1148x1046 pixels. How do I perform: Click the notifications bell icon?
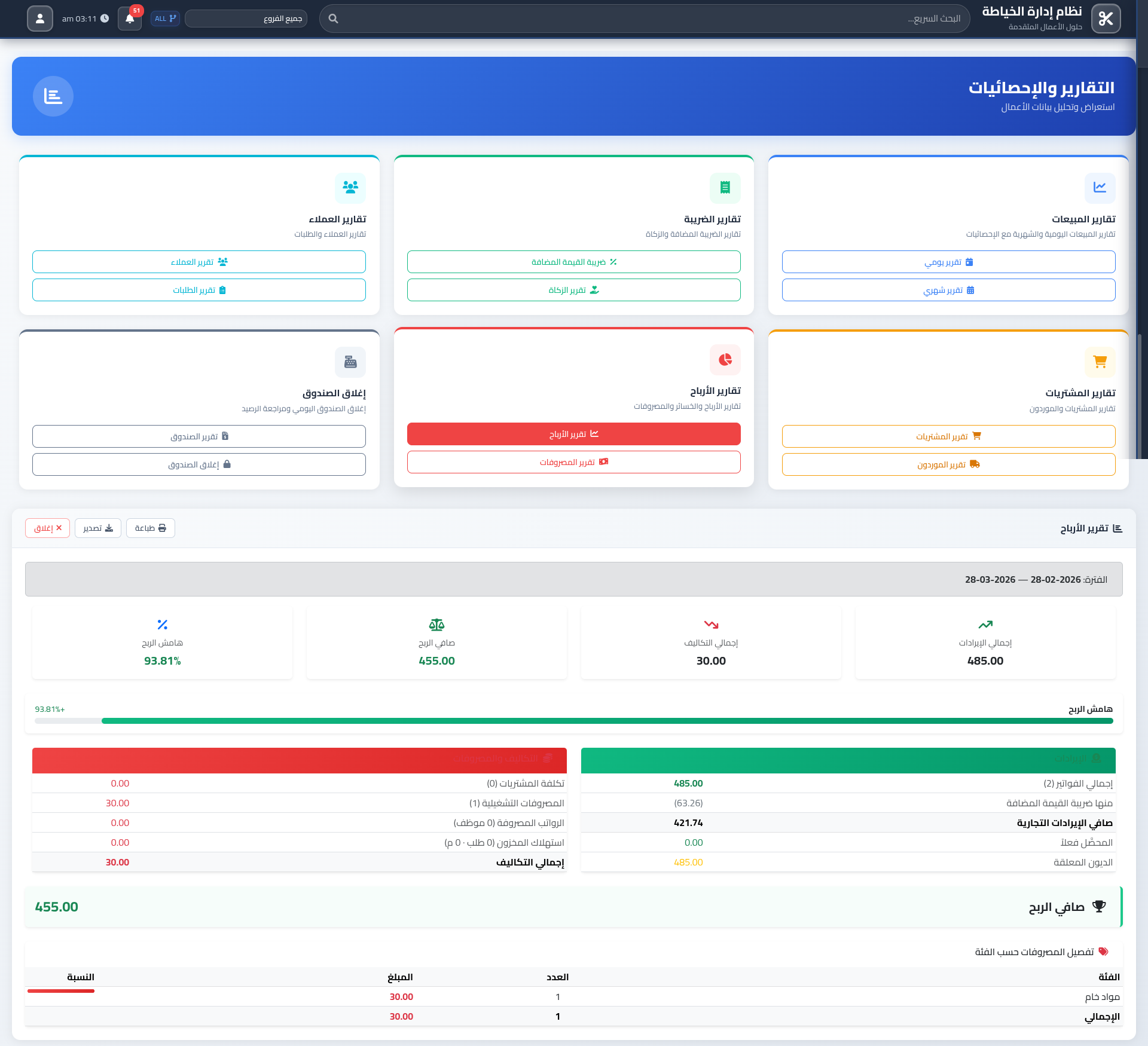click(130, 19)
